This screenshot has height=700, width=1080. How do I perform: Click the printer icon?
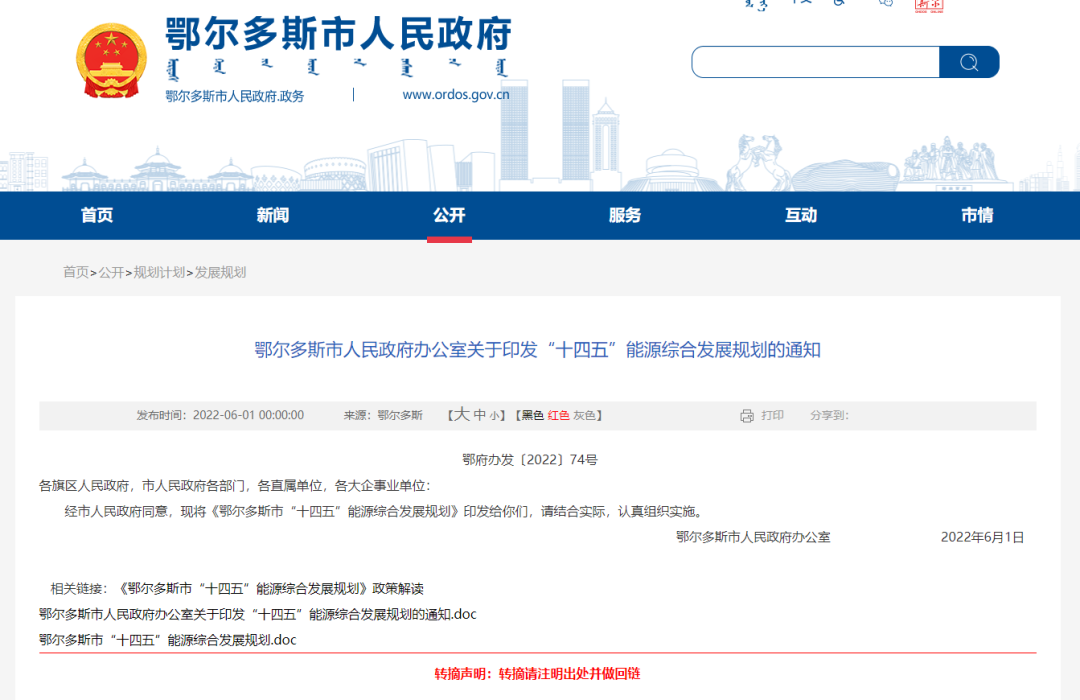click(747, 416)
